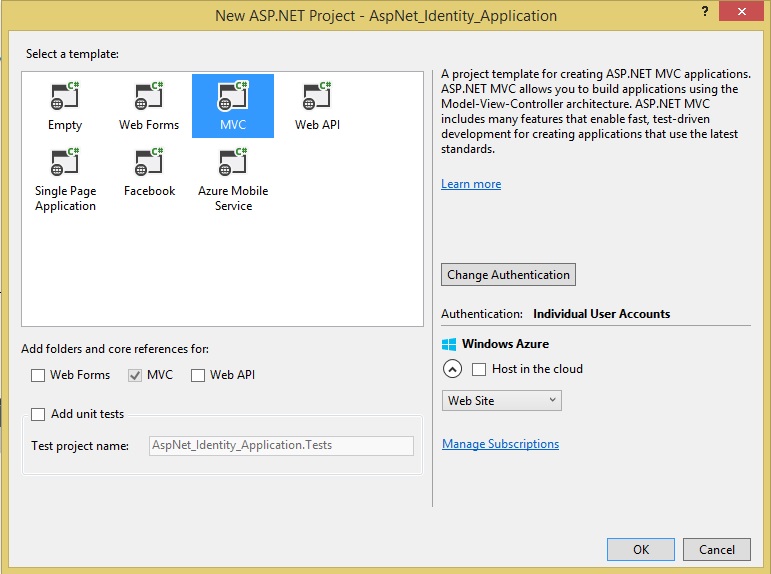The image size is (771, 574).
Task: Enable the Web Forms references checkbox
Action: (x=38, y=375)
